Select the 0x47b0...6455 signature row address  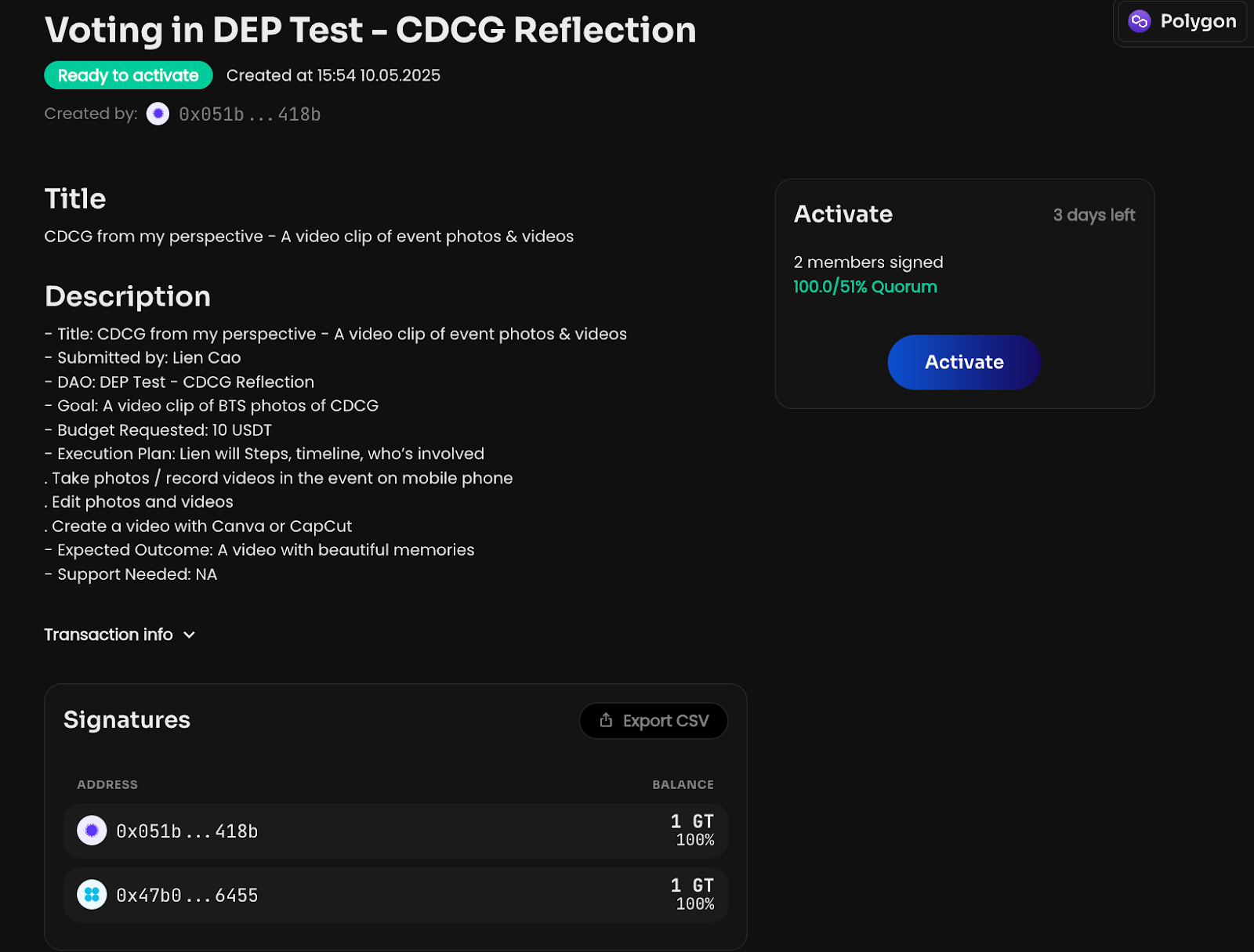[x=187, y=896]
